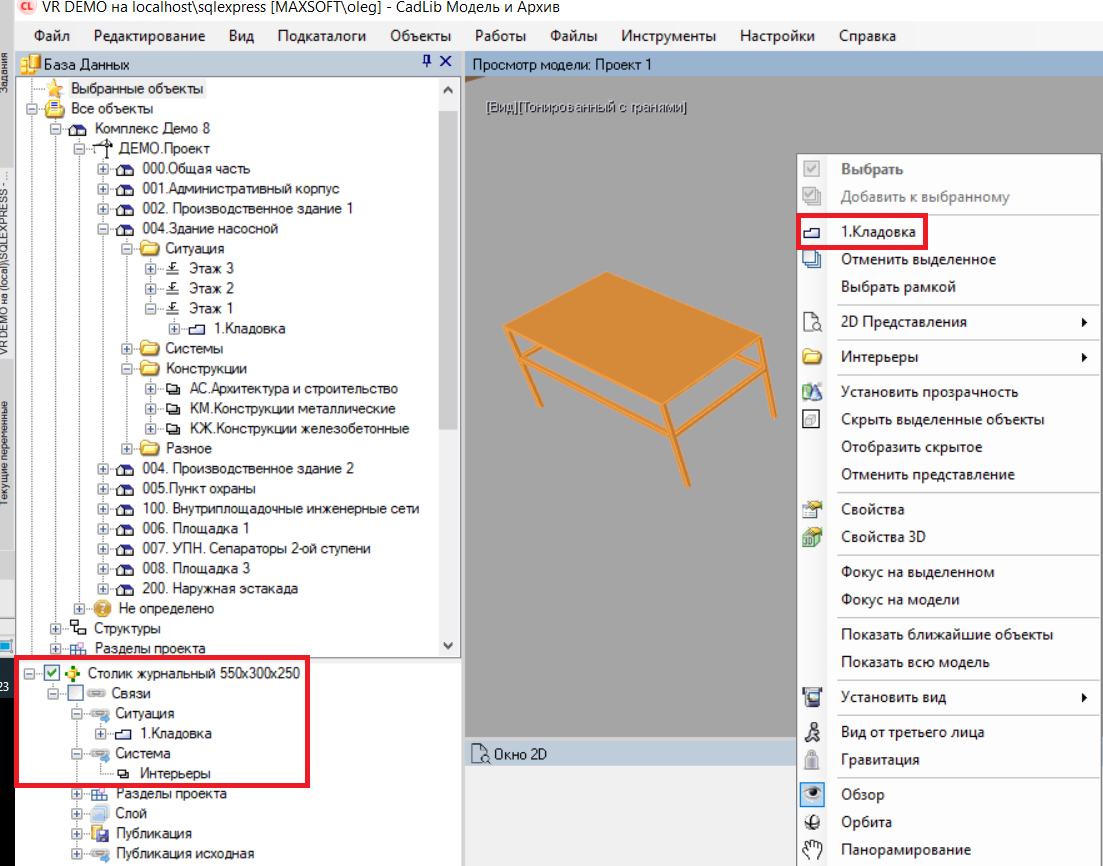Toggle the Обзор view mode
This screenshot has height=866, width=1103.
click(812, 795)
